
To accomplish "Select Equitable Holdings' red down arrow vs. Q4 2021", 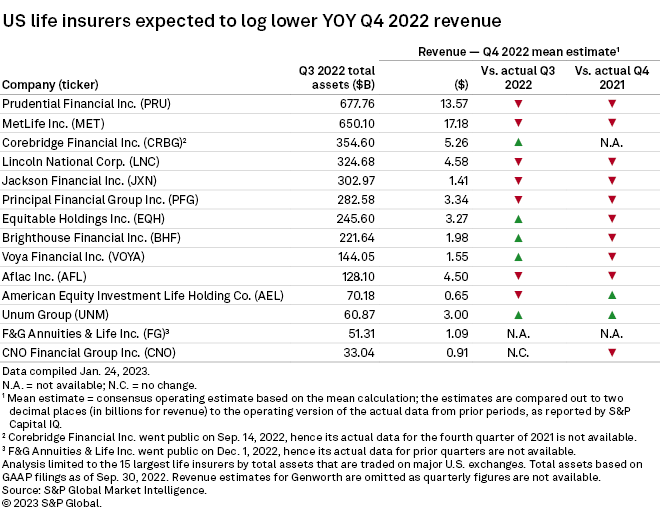I will 612,219.
